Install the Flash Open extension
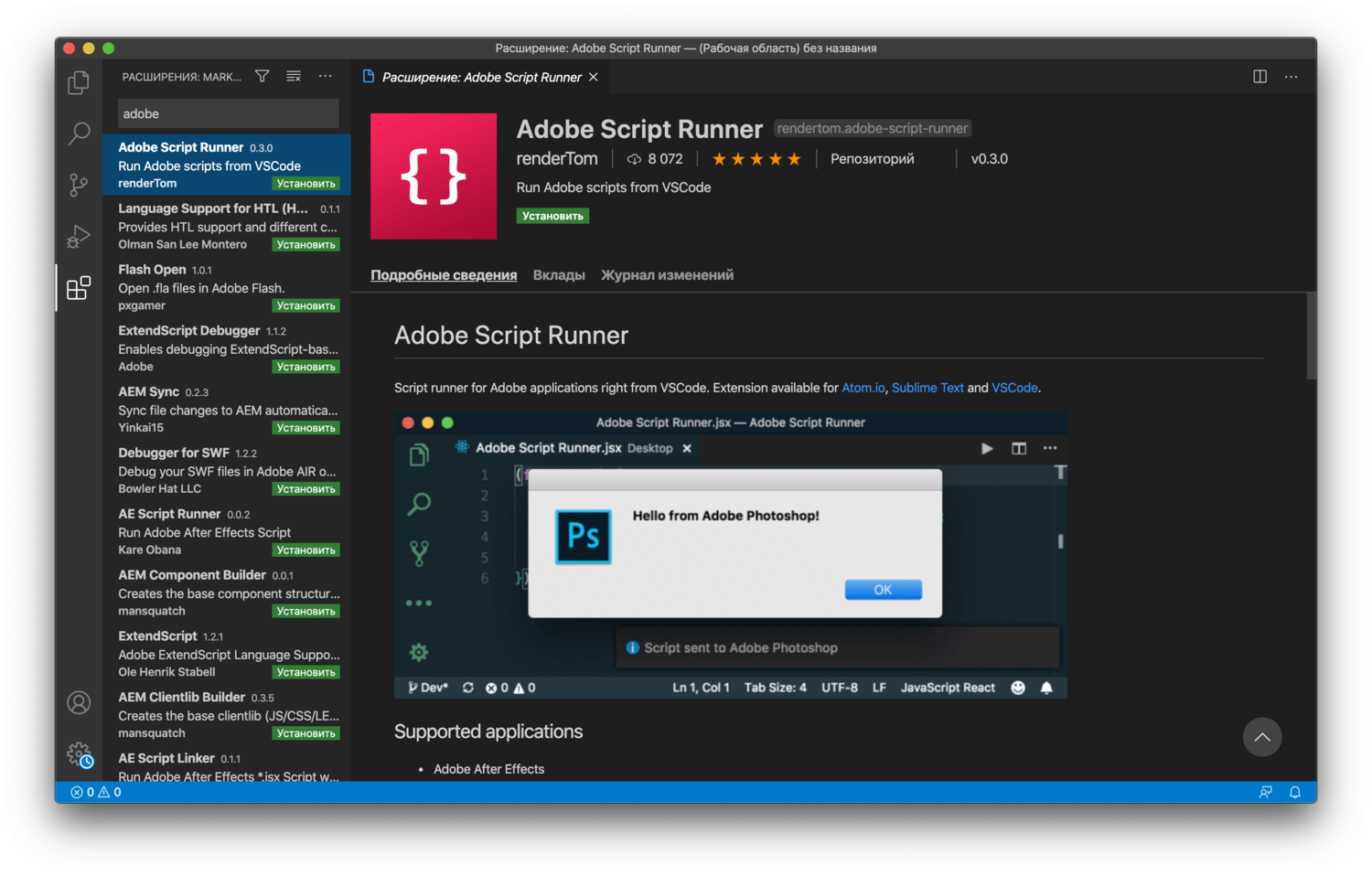 click(x=306, y=306)
